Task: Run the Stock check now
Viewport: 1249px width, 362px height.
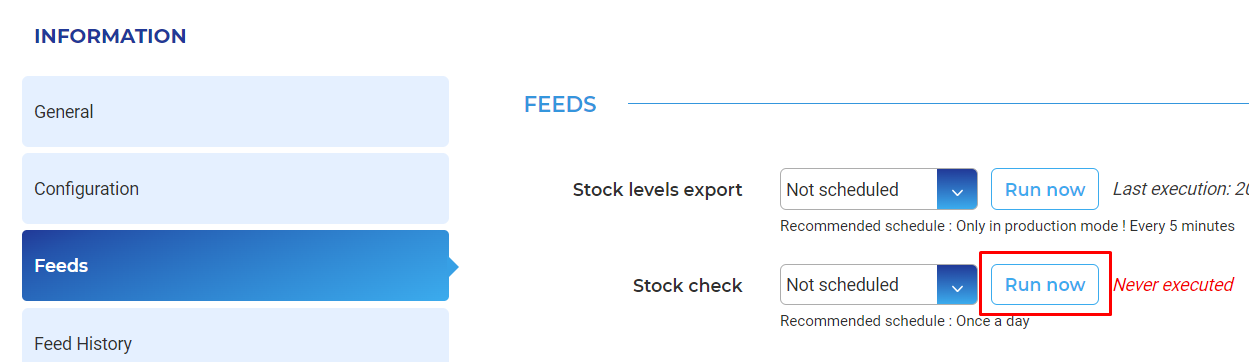Action: [x=1045, y=285]
